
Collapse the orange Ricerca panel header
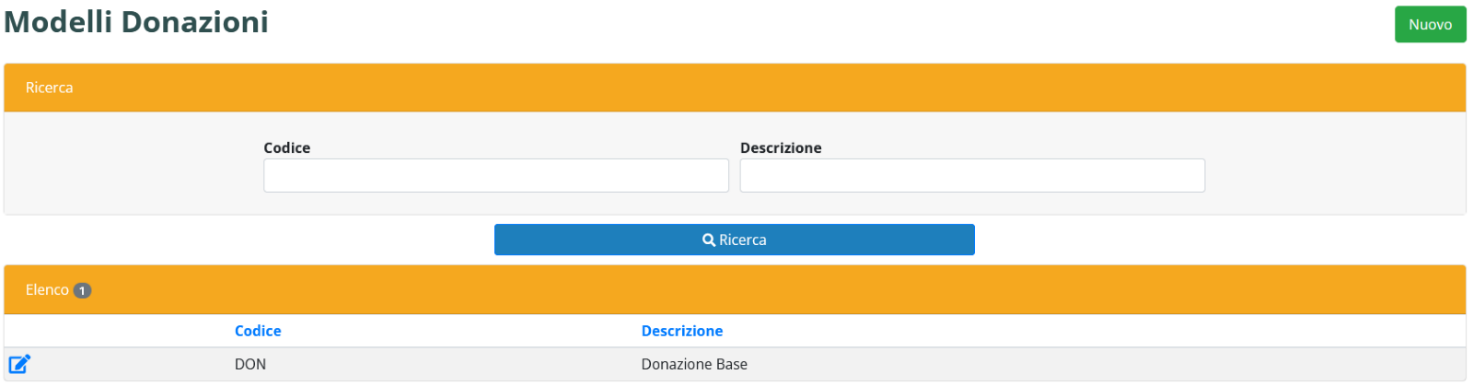[735, 88]
